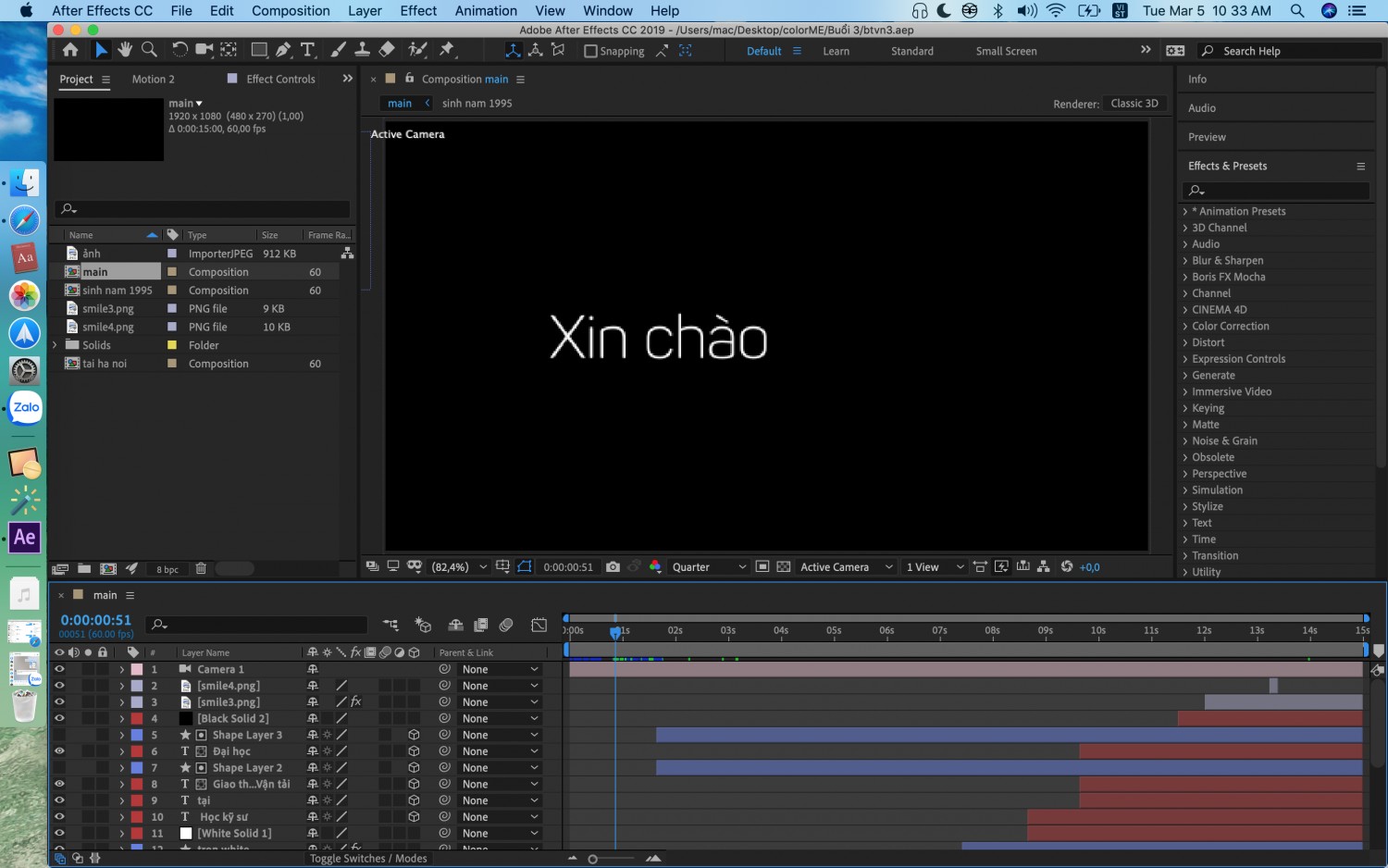Expand the Solids folder in Project
Screen dimensions: 1388x868
coord(56,345)
